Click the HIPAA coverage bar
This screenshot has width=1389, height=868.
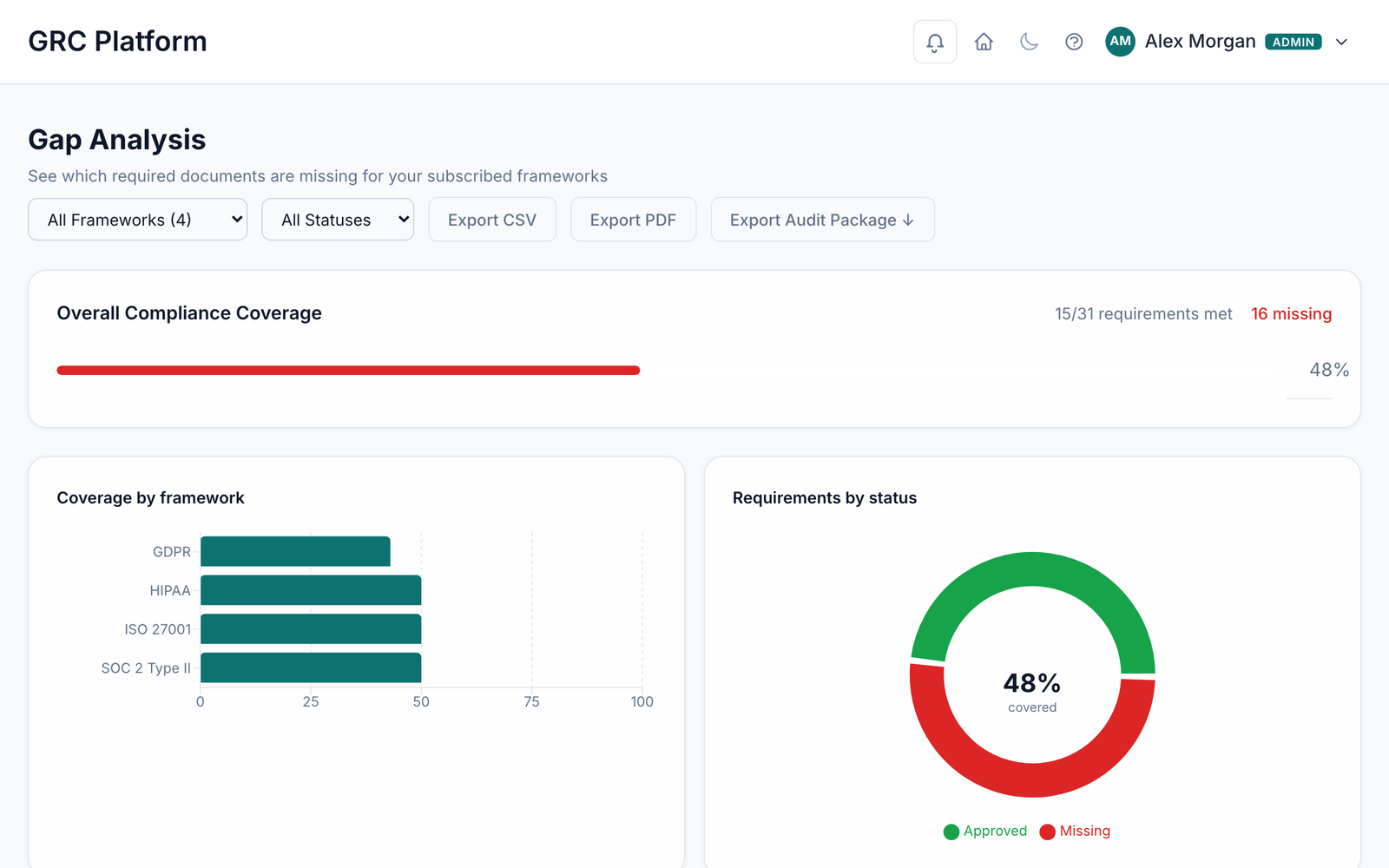pyautogui.click(x=311, y=590)
